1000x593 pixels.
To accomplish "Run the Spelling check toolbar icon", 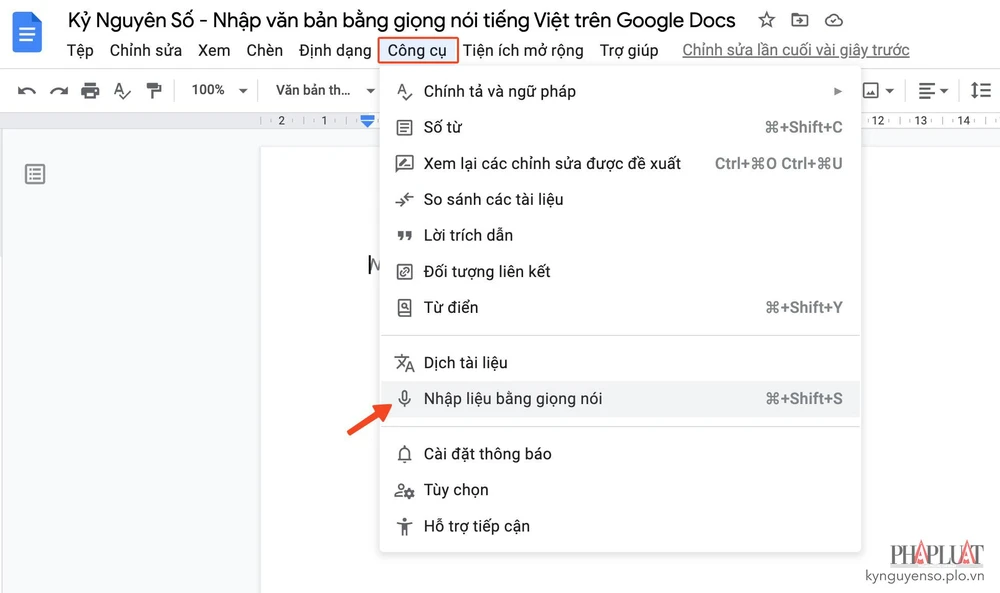I will point(122,89).
